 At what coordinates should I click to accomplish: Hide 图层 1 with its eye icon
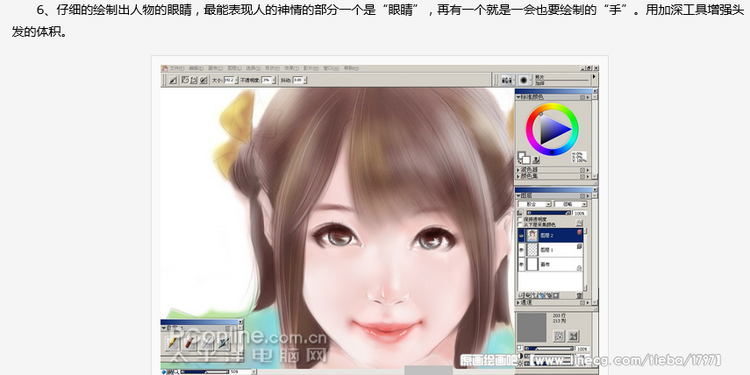[x=521, y=250]
